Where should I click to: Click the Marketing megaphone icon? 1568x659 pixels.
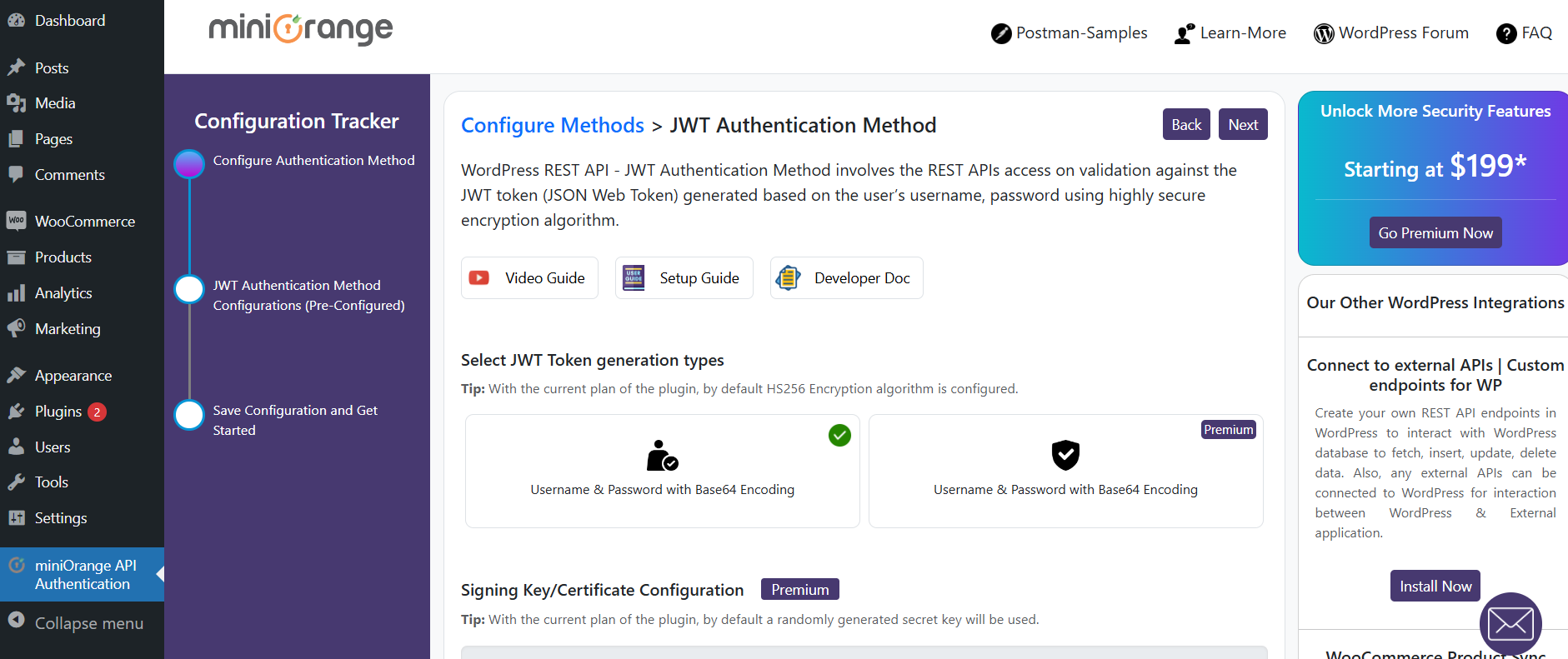[16, 329]
